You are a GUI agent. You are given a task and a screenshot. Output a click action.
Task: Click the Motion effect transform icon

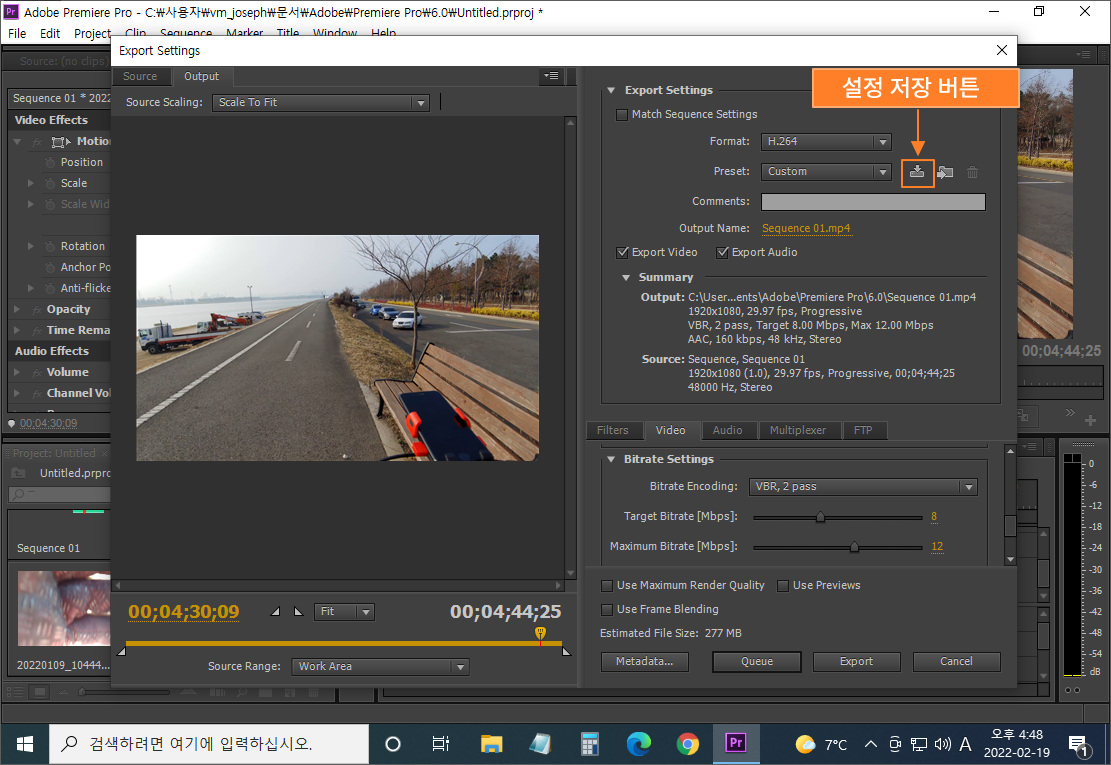click(x=61, y=142)
